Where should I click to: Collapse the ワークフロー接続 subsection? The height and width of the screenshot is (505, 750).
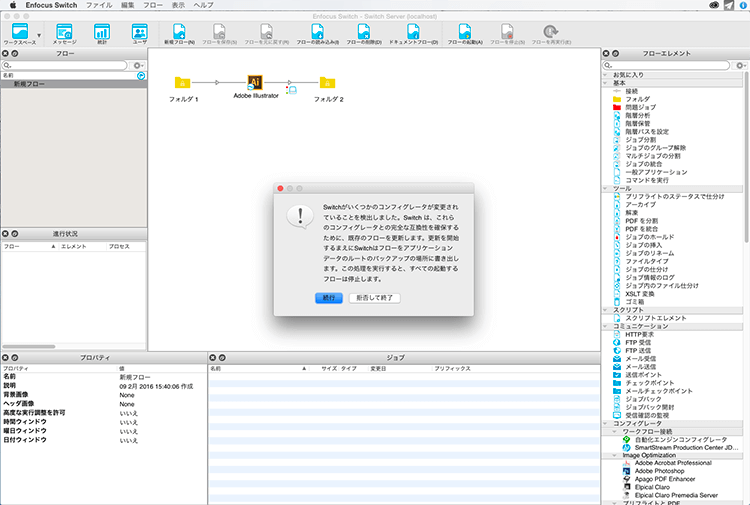click(x=615, y=431)
